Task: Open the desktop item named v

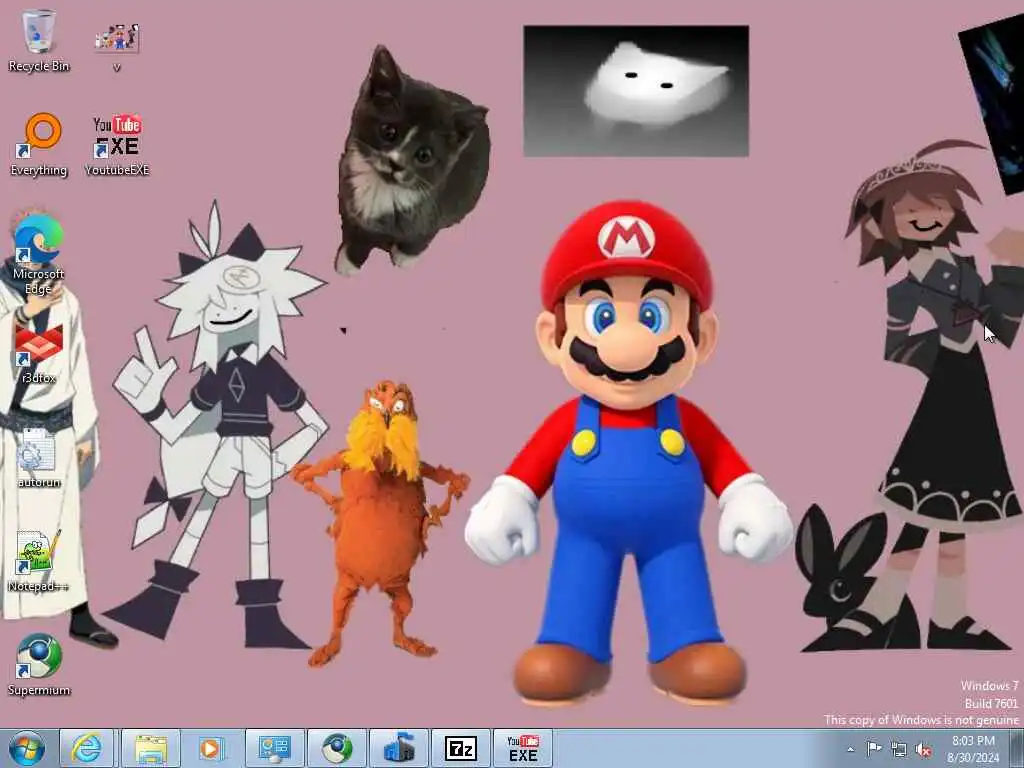Action: (117, 45)
